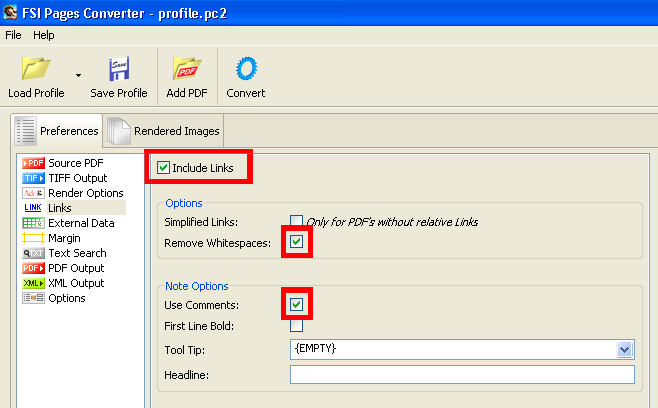Expand the Tool Tip combo box arrow
The height and width of the screenshot is (408, 658).
tap(624, 349)
